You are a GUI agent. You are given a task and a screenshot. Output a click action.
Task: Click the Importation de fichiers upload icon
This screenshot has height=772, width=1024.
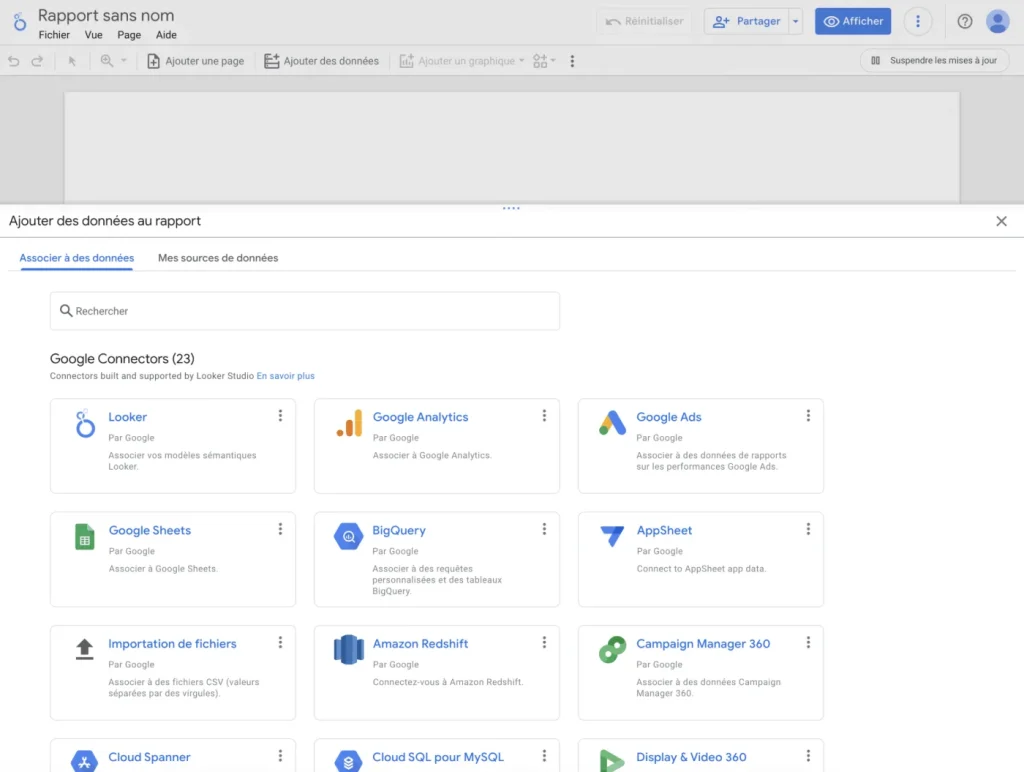pyautogui.click(x=85, y=649)
